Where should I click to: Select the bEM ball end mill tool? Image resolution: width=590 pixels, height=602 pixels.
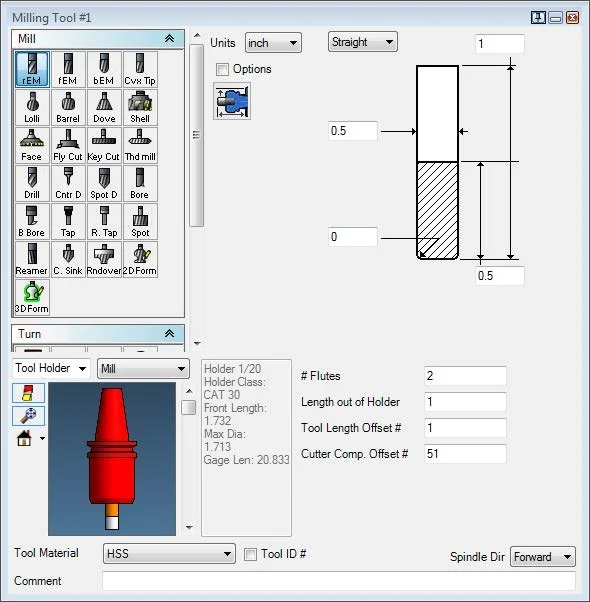[x=104, y=69]
